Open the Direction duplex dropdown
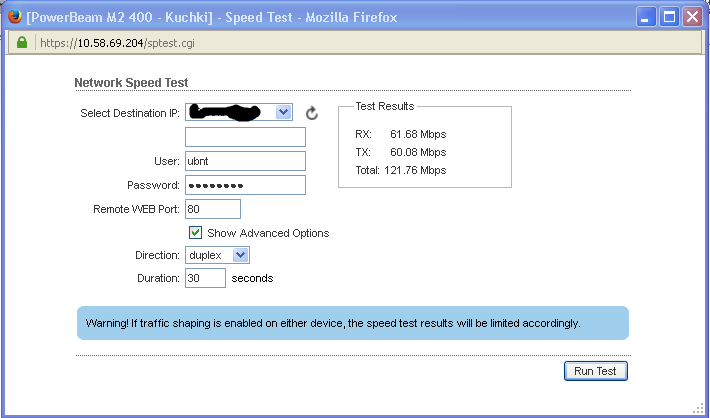 pos(217,255)
